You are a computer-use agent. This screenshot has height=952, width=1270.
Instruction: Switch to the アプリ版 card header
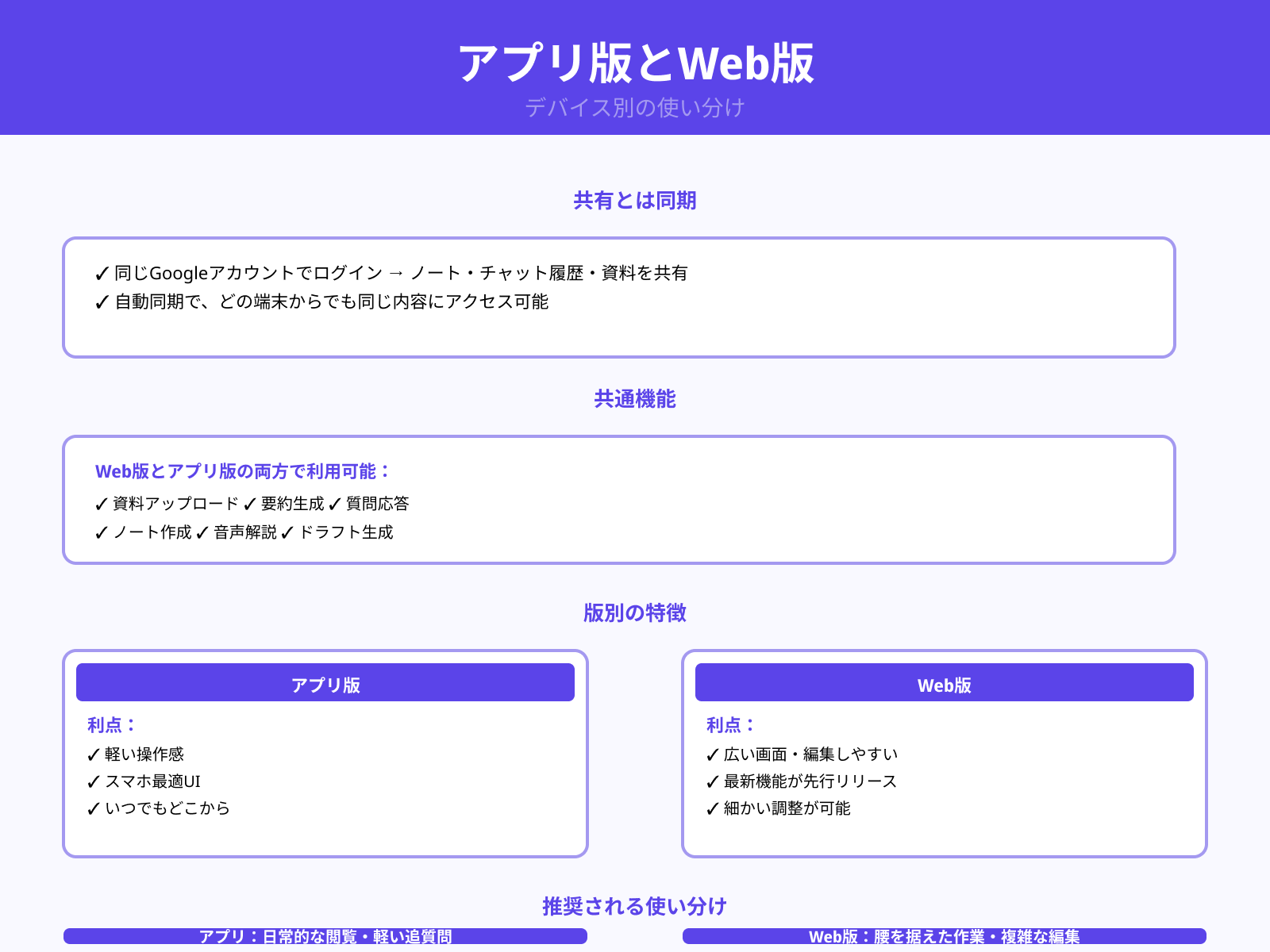325,681
